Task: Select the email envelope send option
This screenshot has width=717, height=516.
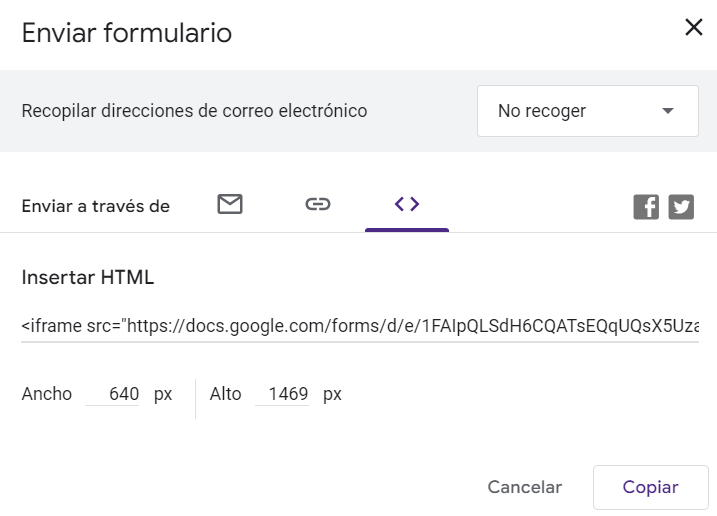Action: [230, 204]
